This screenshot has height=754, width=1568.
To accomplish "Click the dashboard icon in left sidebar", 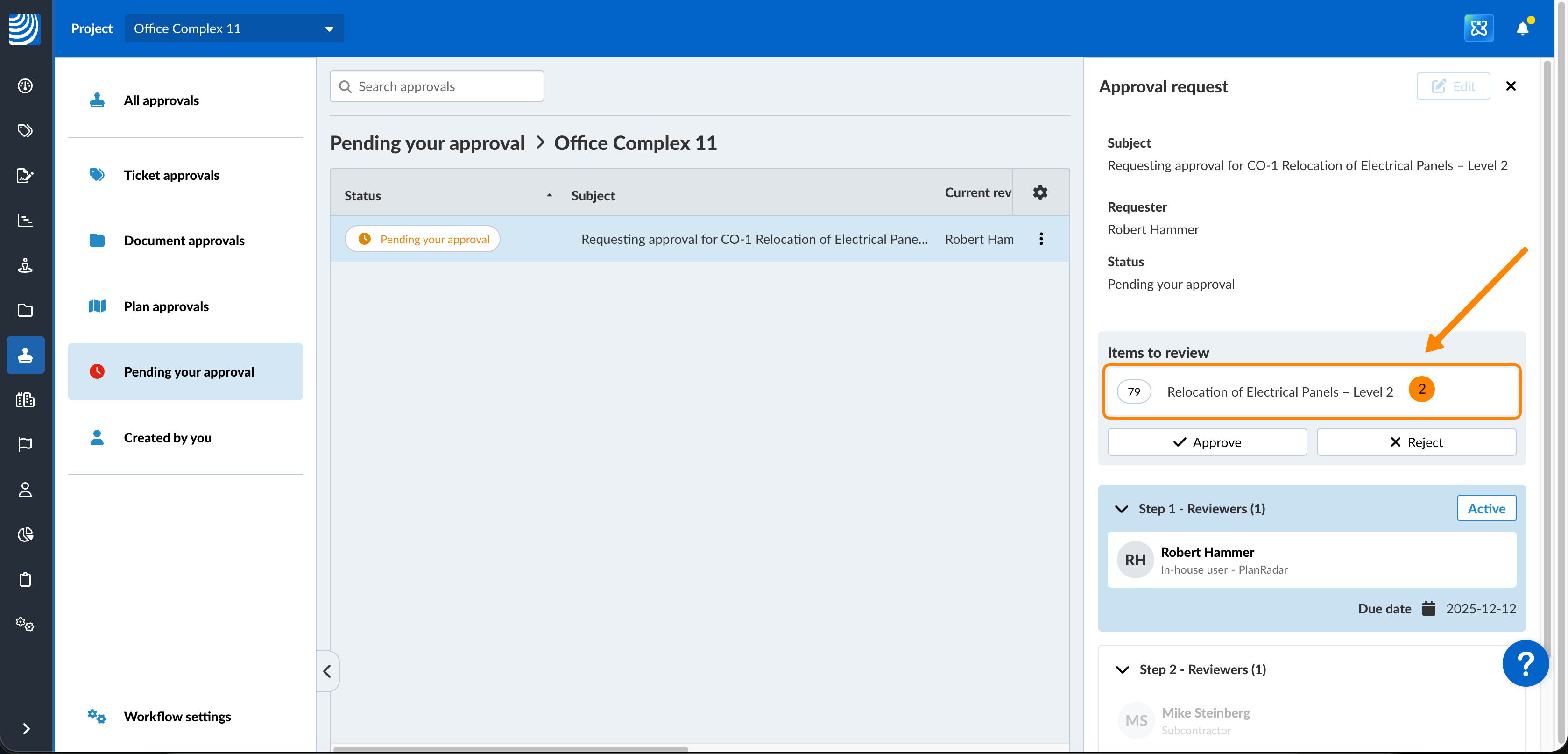I will (25, 86).
